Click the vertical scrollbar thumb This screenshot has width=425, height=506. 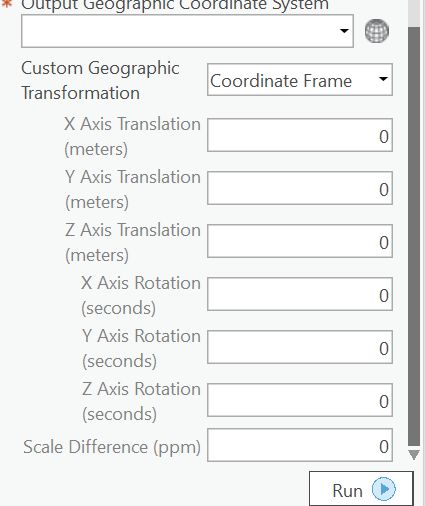click(414, 237)
